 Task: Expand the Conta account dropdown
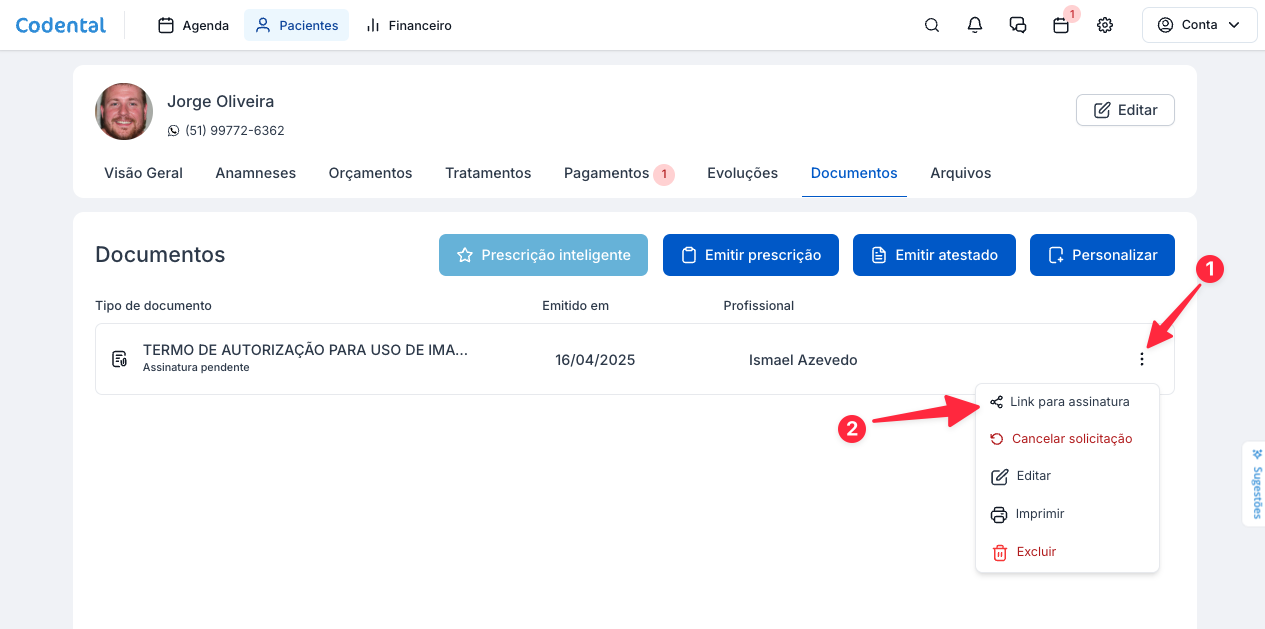(x=1199, y=25)
